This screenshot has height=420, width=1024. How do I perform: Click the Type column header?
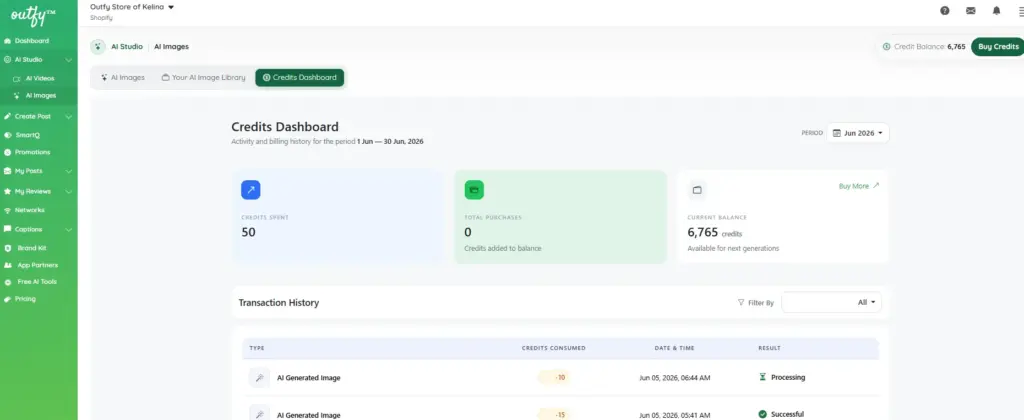[257, 348]
